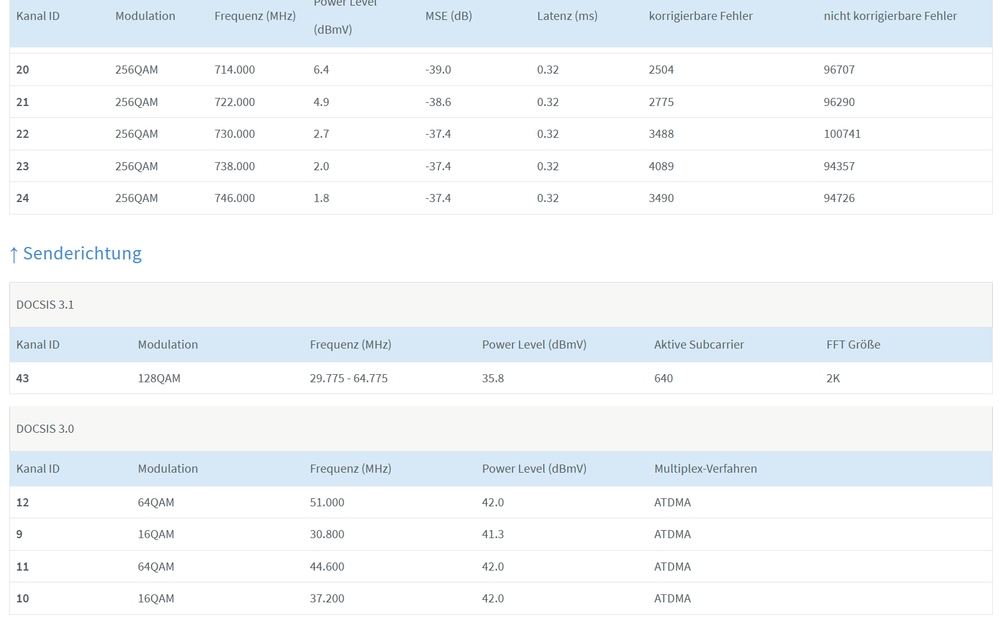The image size is (999, 618).
Task: Click the 2K FFT size value
Action: [x=833, y=378]
